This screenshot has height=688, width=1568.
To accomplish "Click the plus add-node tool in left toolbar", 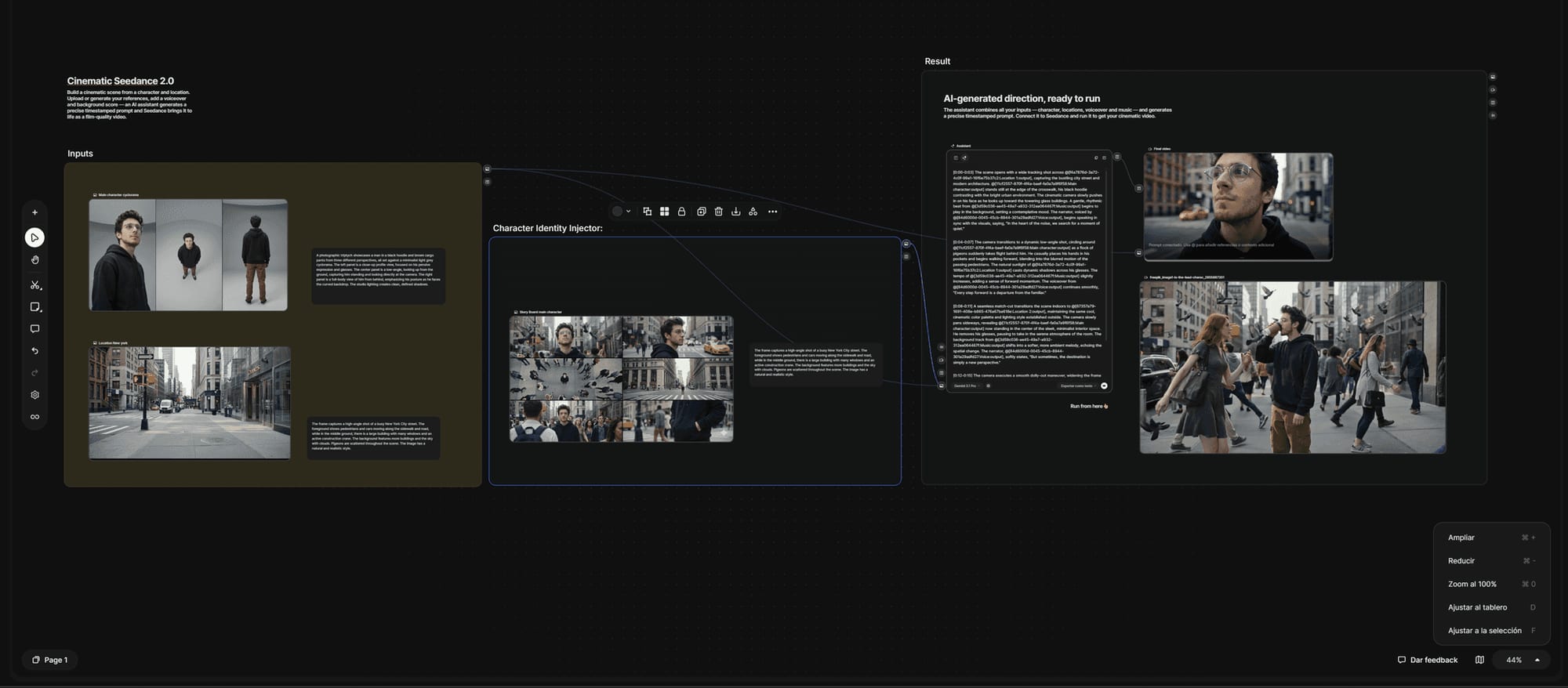I will tap(34, 212).
